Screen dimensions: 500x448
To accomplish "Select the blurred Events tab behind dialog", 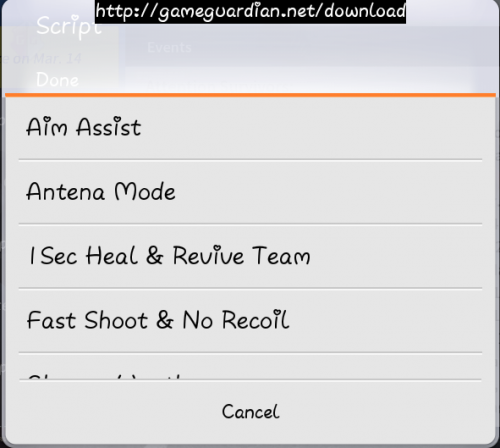I will tap(169, 48).
